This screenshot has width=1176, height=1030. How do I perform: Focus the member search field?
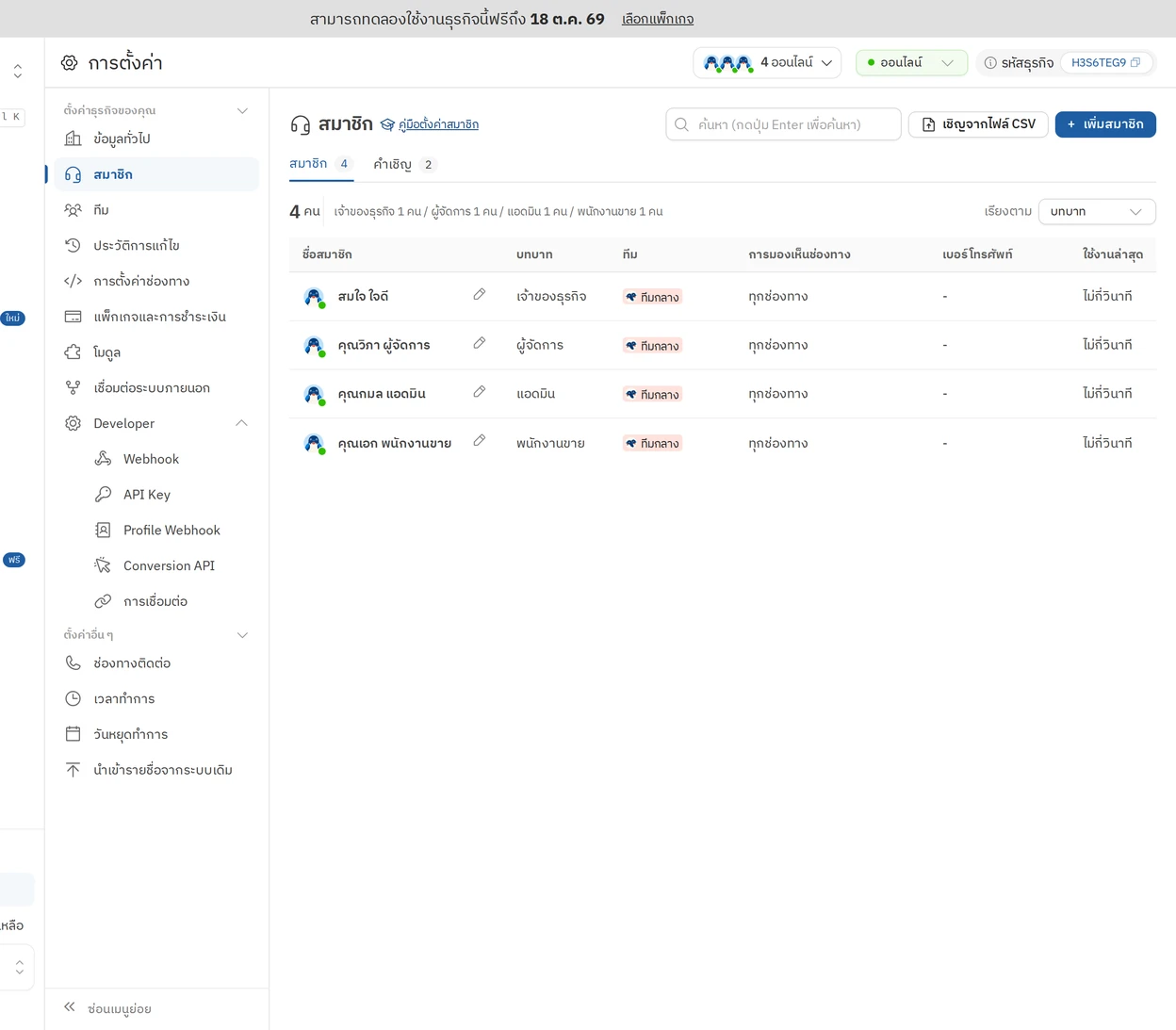(783, 124)
